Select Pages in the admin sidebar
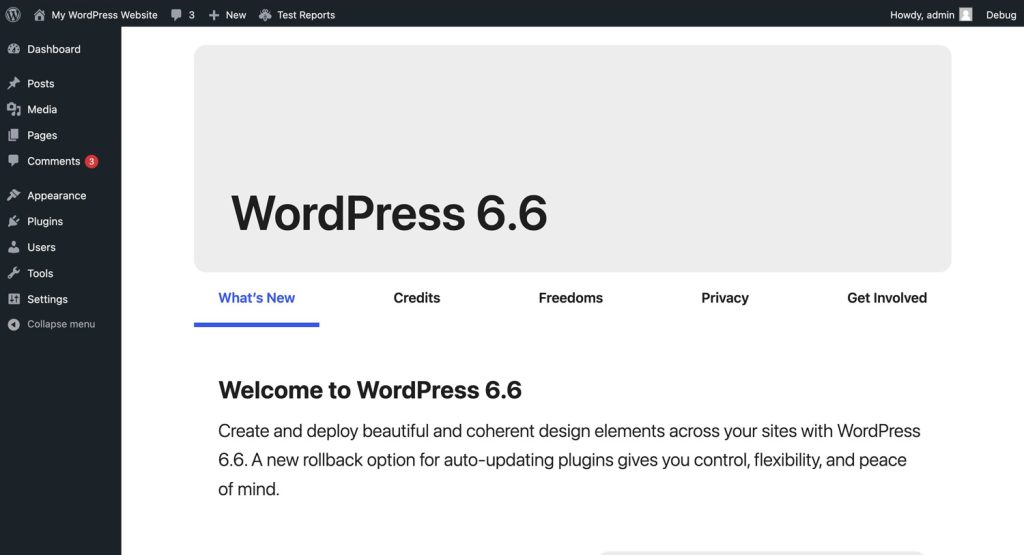This screenshot has width=1024, height=555. pyautogui.click(x=42, y=135)
